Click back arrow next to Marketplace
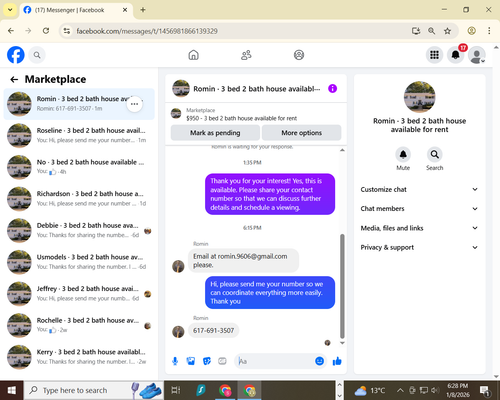 14,79
